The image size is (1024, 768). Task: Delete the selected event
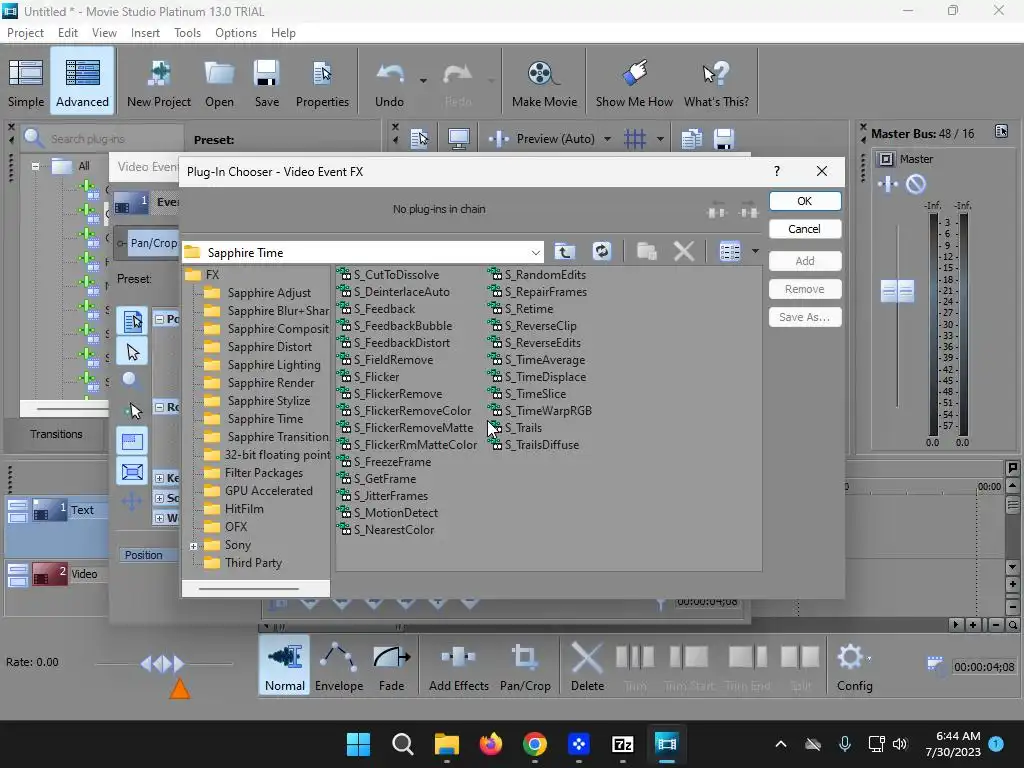click(x=587, y=667)
